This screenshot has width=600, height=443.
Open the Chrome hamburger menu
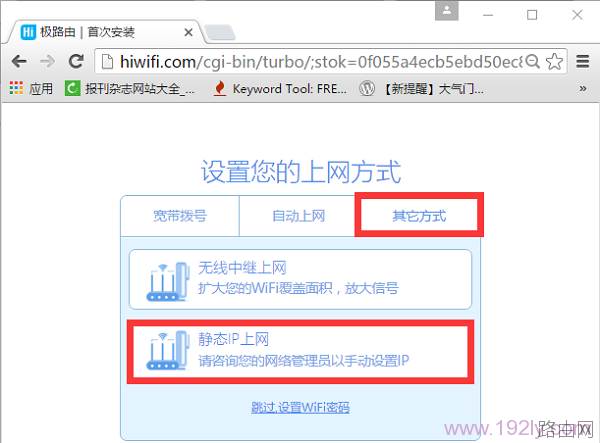pos(582,61)
